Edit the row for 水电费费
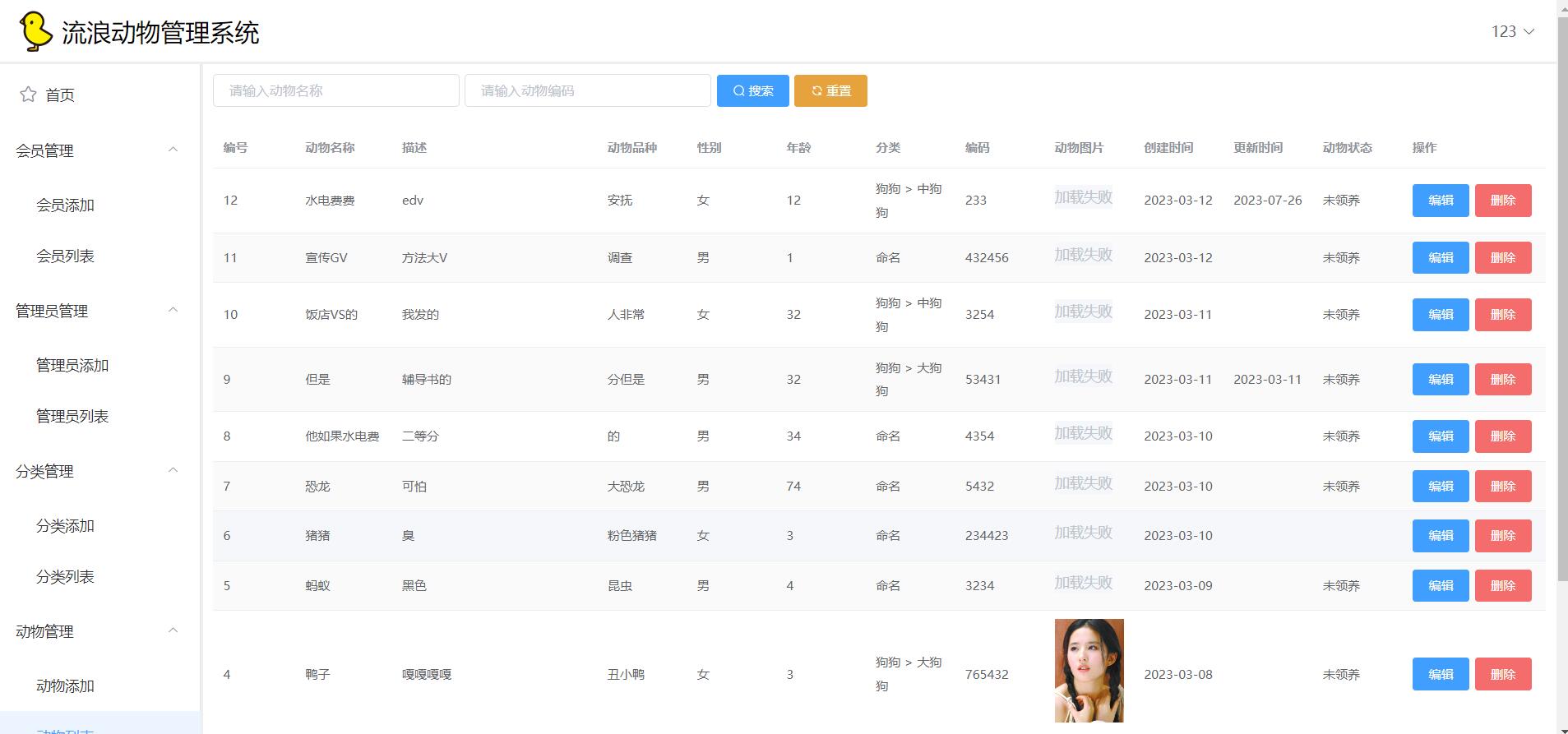Image resolution: width=1568 pixels, height=734 pixels. click(1441, 201)
